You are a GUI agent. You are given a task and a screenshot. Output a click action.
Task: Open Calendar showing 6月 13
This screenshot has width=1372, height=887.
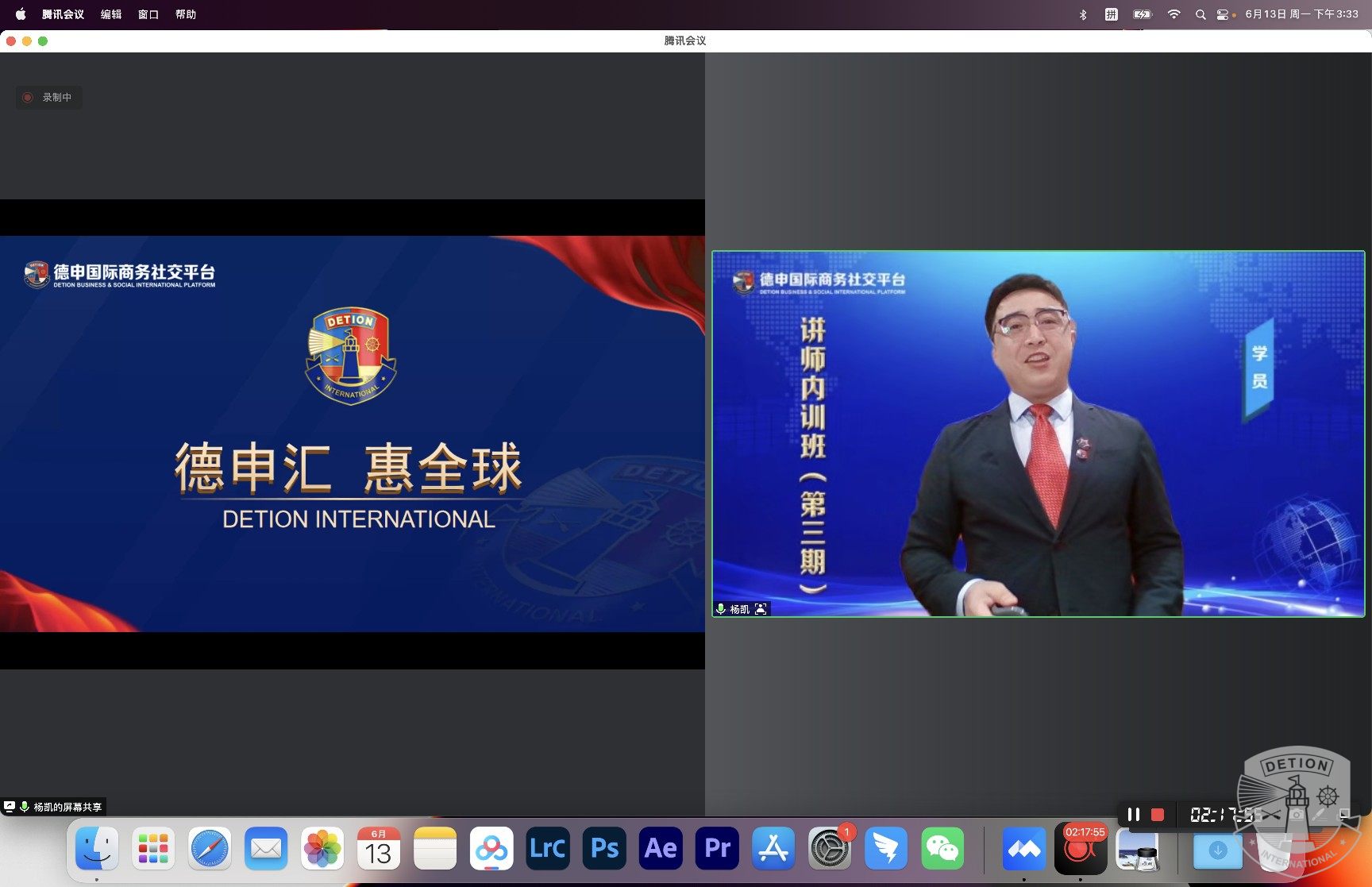click(x=379, y=849)
